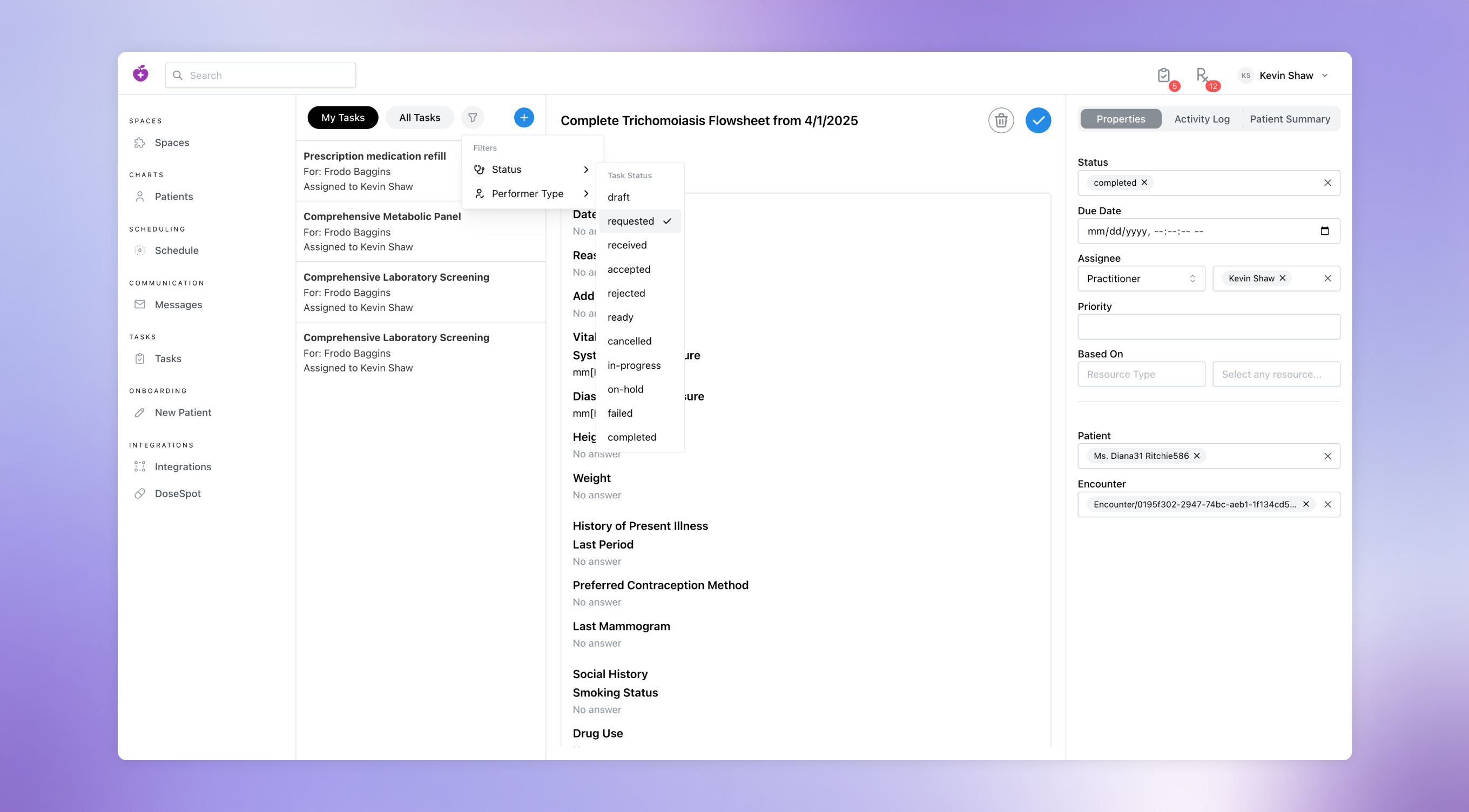Open New Patient in the sidebar

coord(183,412)
